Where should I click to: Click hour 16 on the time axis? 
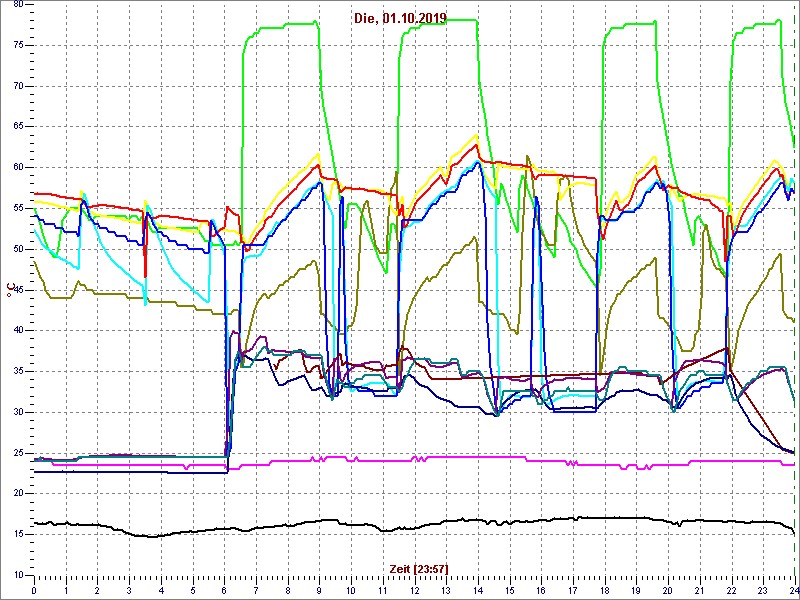(540, 590)
